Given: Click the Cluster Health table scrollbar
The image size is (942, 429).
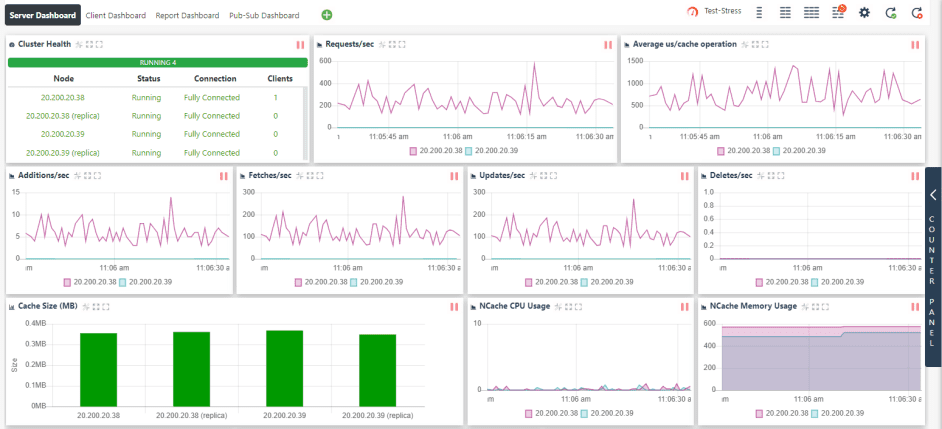Looking at the screenshot, I should click(x=305, y=123).
